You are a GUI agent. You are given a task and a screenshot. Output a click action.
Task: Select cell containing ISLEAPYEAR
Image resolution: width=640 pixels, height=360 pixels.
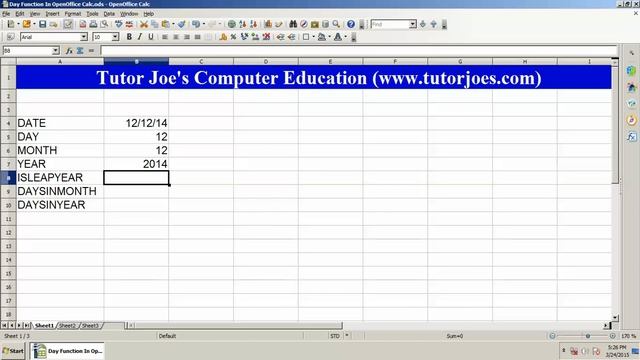(x=60, y=178)
